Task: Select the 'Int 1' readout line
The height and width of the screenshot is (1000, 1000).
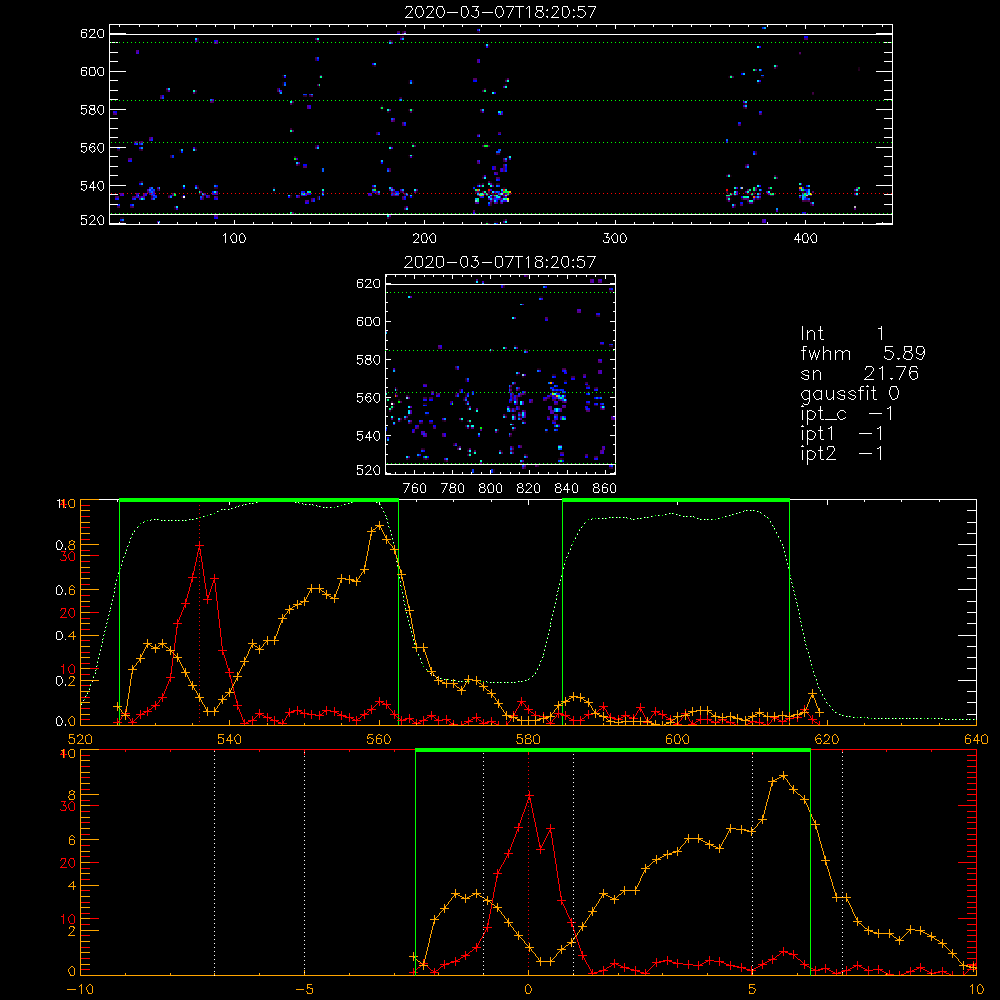Action: pos(842,334)
